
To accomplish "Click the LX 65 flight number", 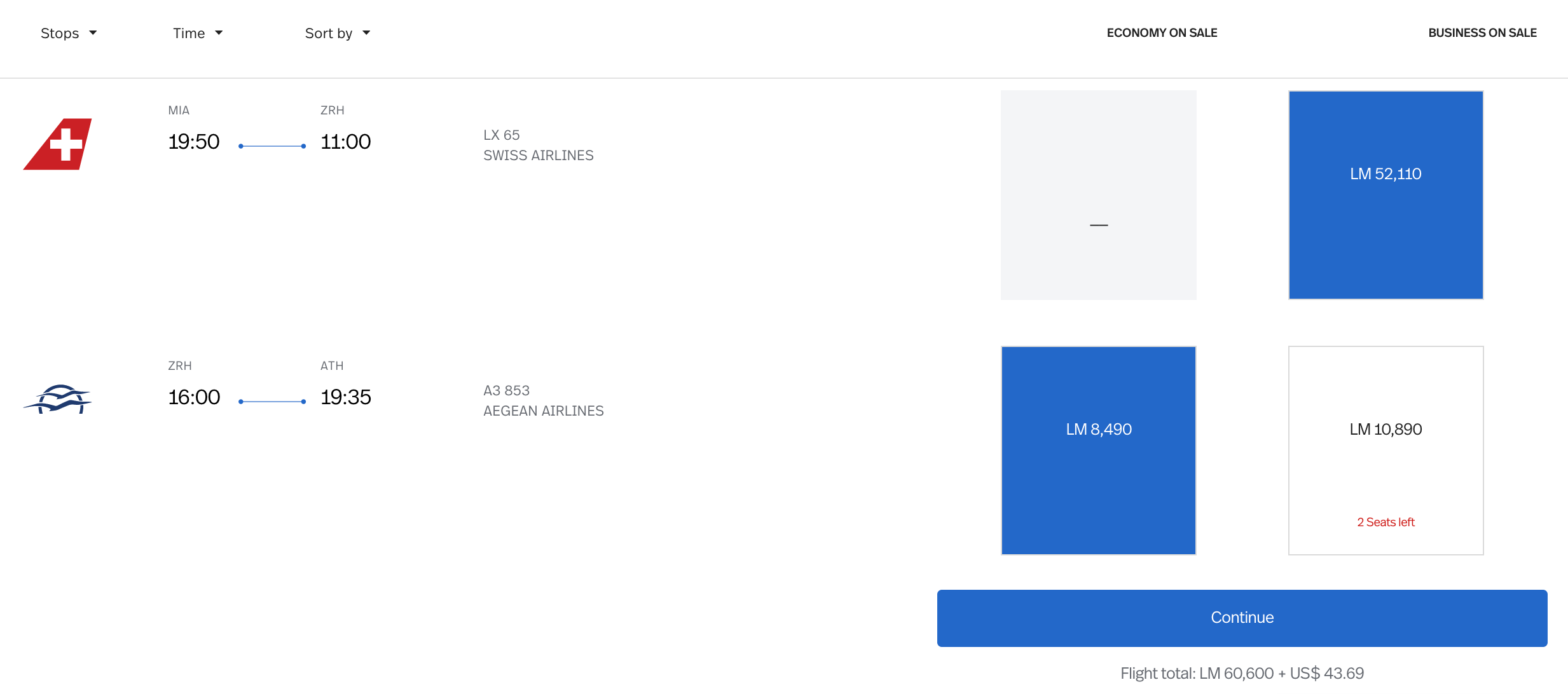I will coord(502,135).
